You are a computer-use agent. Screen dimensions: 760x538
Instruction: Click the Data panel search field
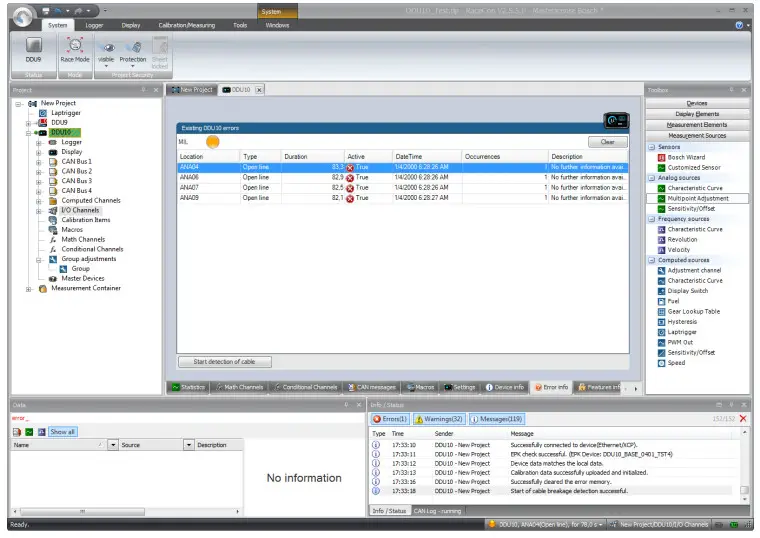(186, 418)
